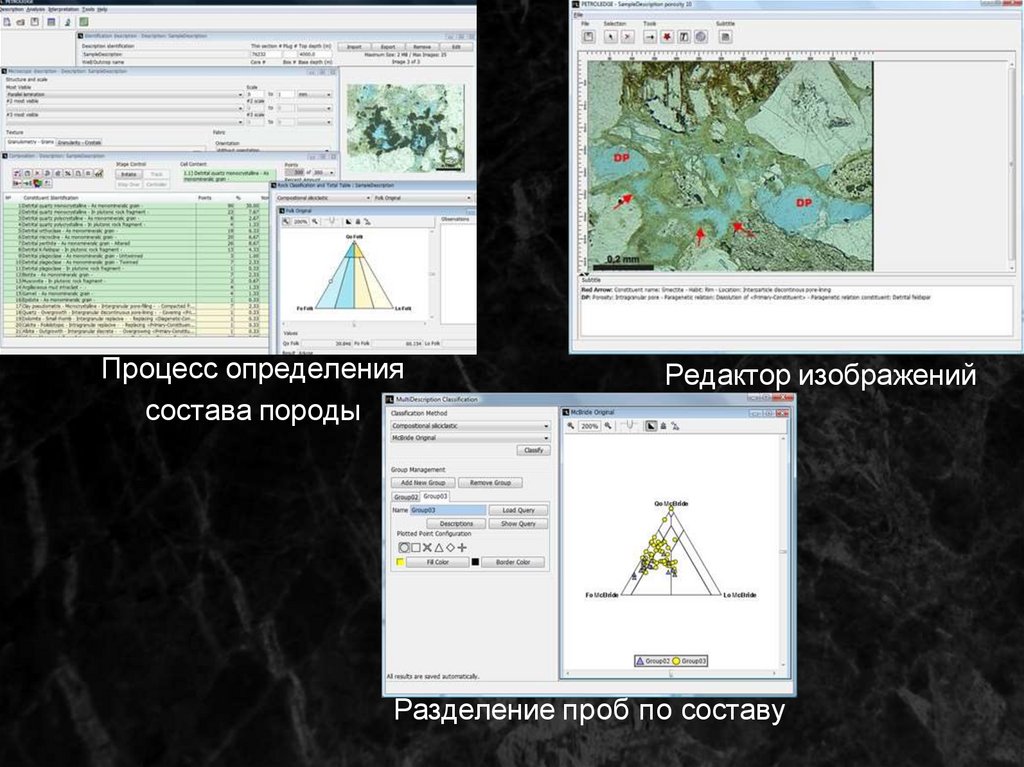Click the Descriptions button
Viewport: 1024px width, 767px height.
(456, 524)
